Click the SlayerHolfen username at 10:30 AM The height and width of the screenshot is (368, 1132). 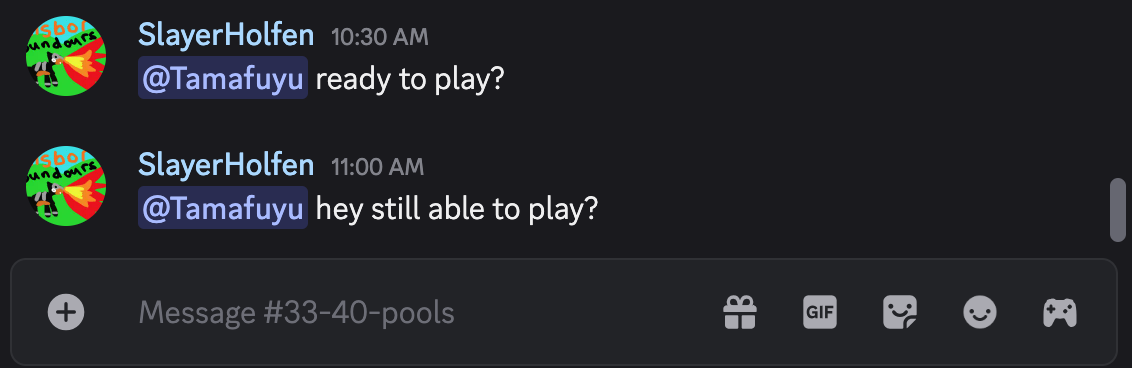pyautogui.click(x=226, y=35)
